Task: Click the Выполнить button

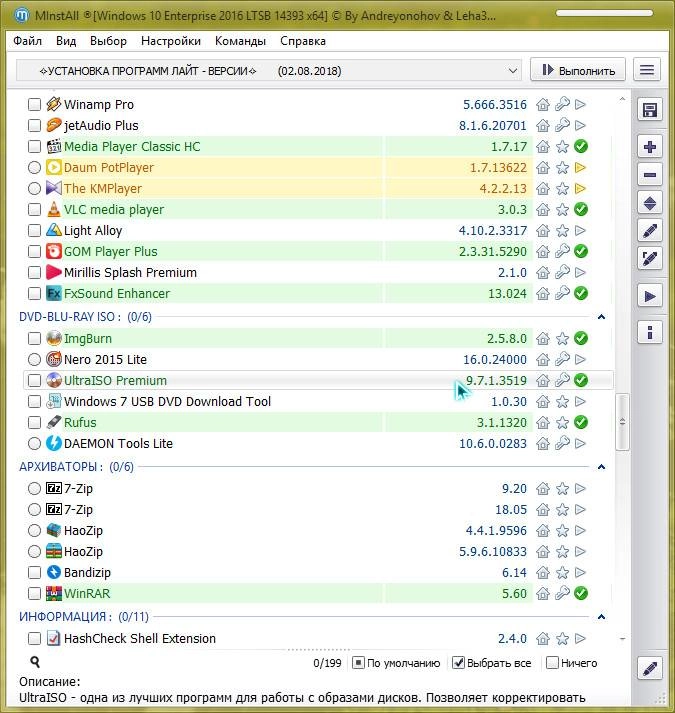Action: [578, 70]
